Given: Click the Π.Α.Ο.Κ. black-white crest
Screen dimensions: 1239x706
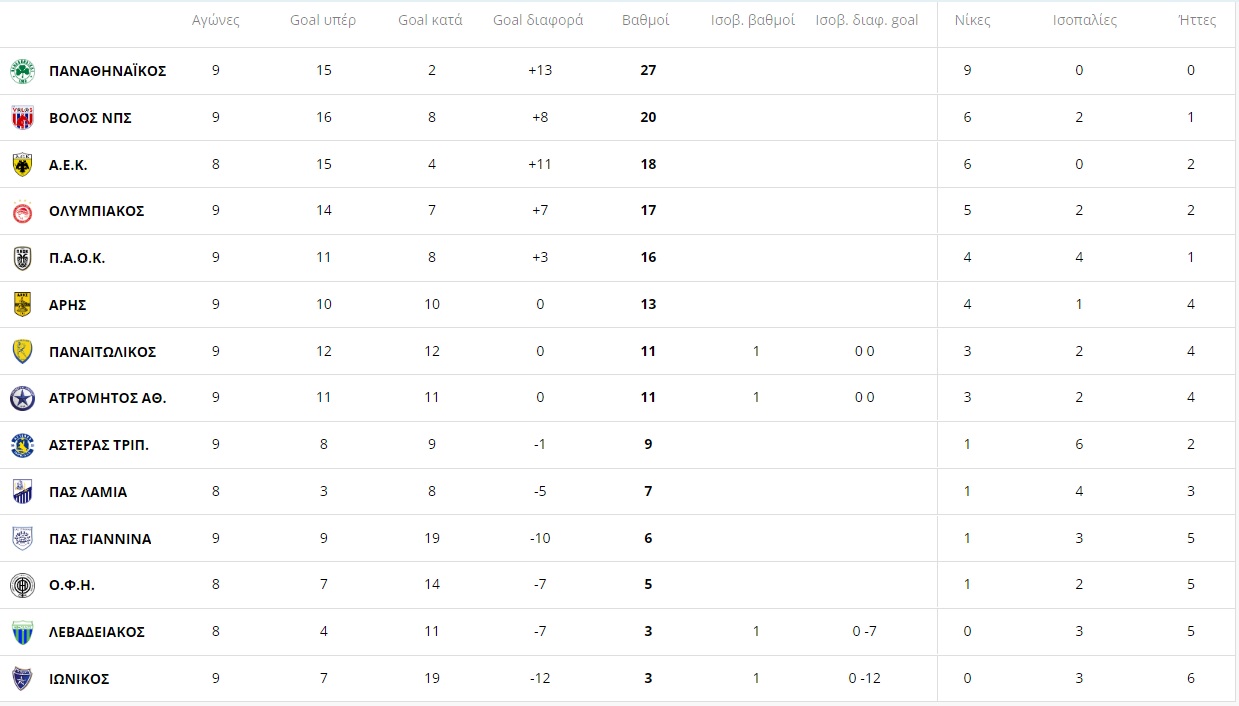Looking at the screenshot, I should click(22, 258).
